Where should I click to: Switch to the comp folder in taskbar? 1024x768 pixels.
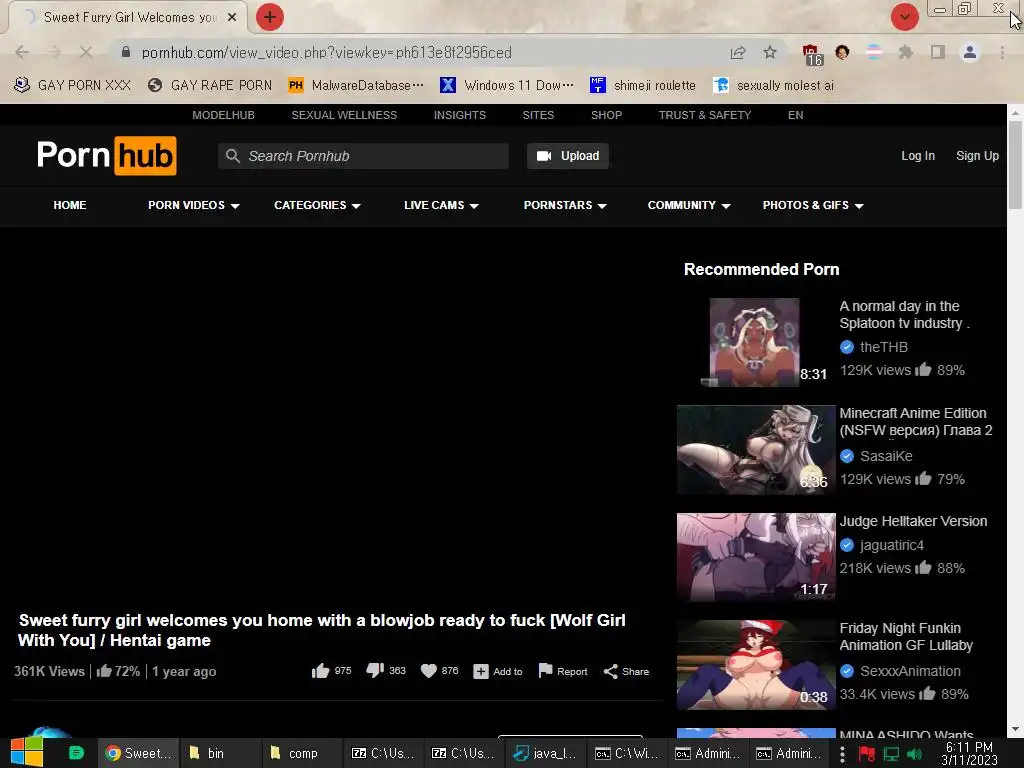[x=302, y=753]
